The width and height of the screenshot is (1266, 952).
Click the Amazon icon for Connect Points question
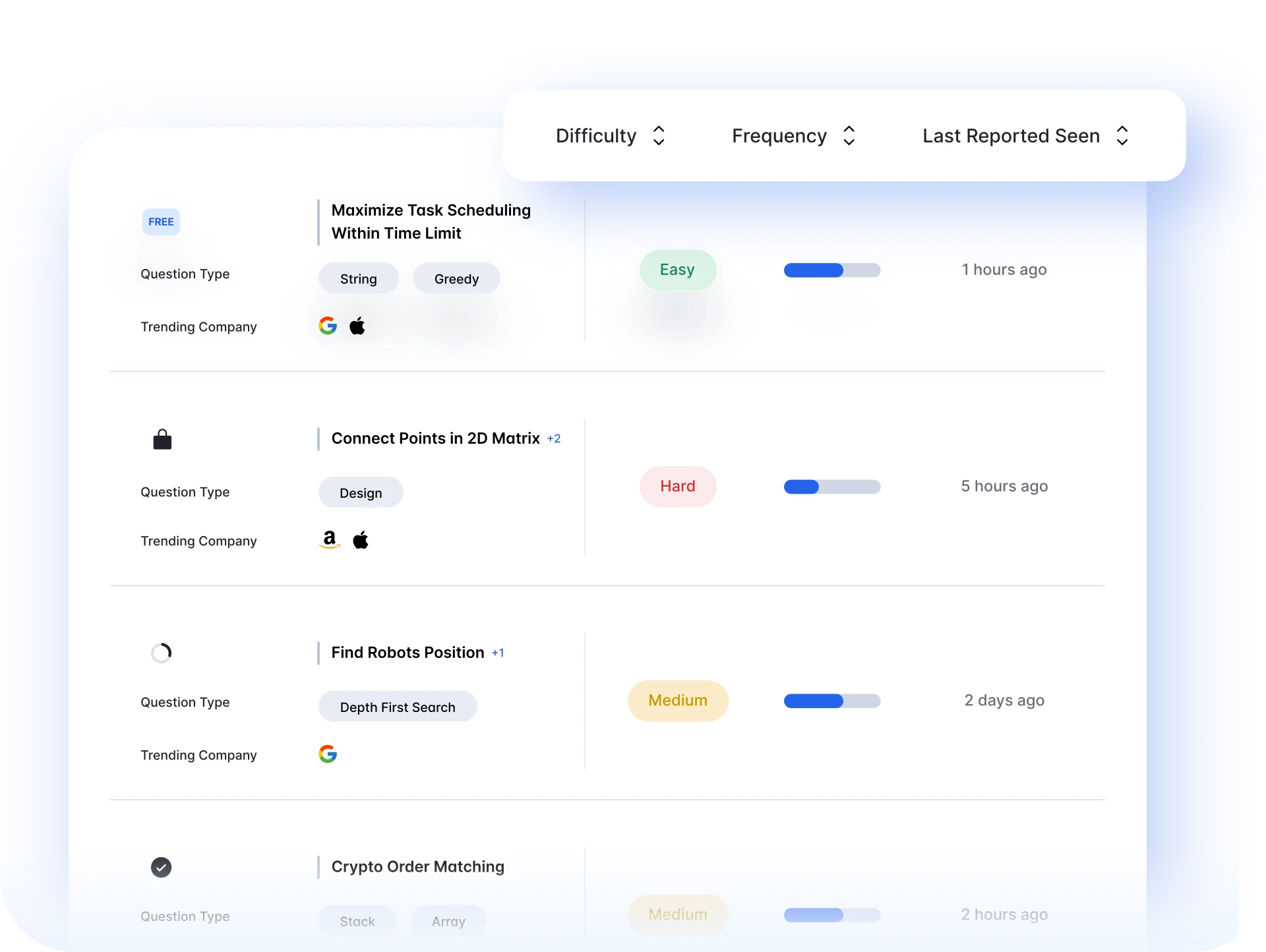point(329,539)
